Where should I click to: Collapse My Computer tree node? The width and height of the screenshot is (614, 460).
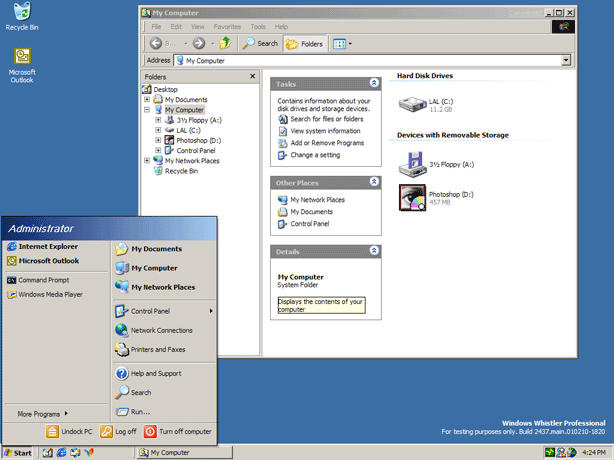tap(147, 110)
